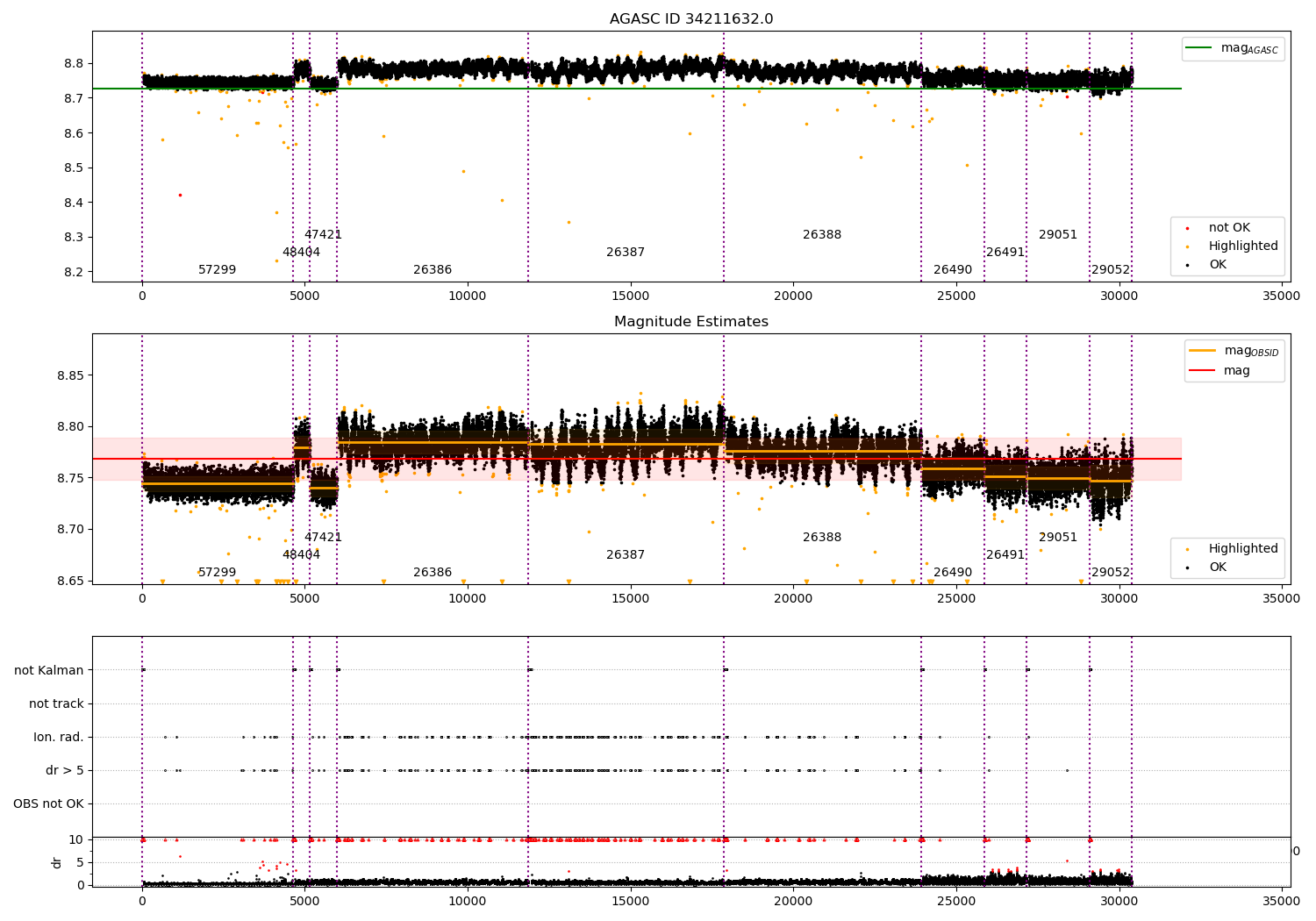This screenshot has height=921, width=1316.
Task: Click label 29051 in Magnitude Estimates plot
Action: pos(1058,538)
